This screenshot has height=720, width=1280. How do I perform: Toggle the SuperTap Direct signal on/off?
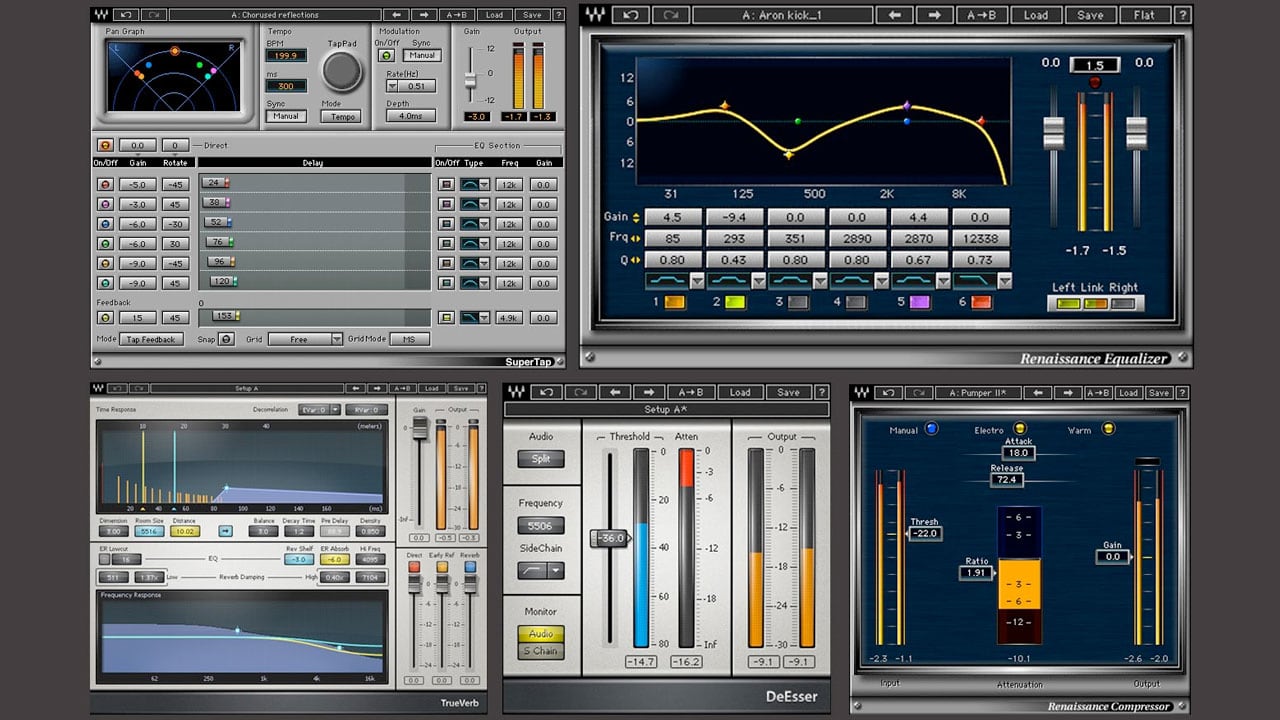[x=104, y=145]
